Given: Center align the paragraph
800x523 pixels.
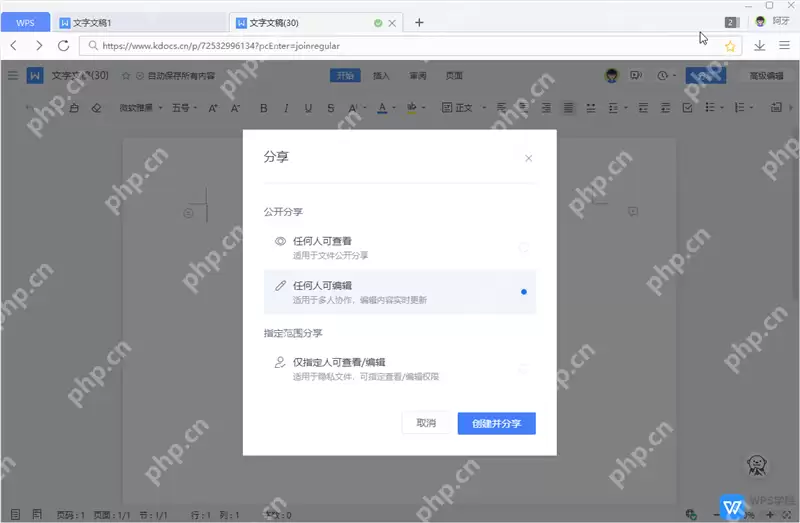Looking at the screenshot, I should coord(524,108).
